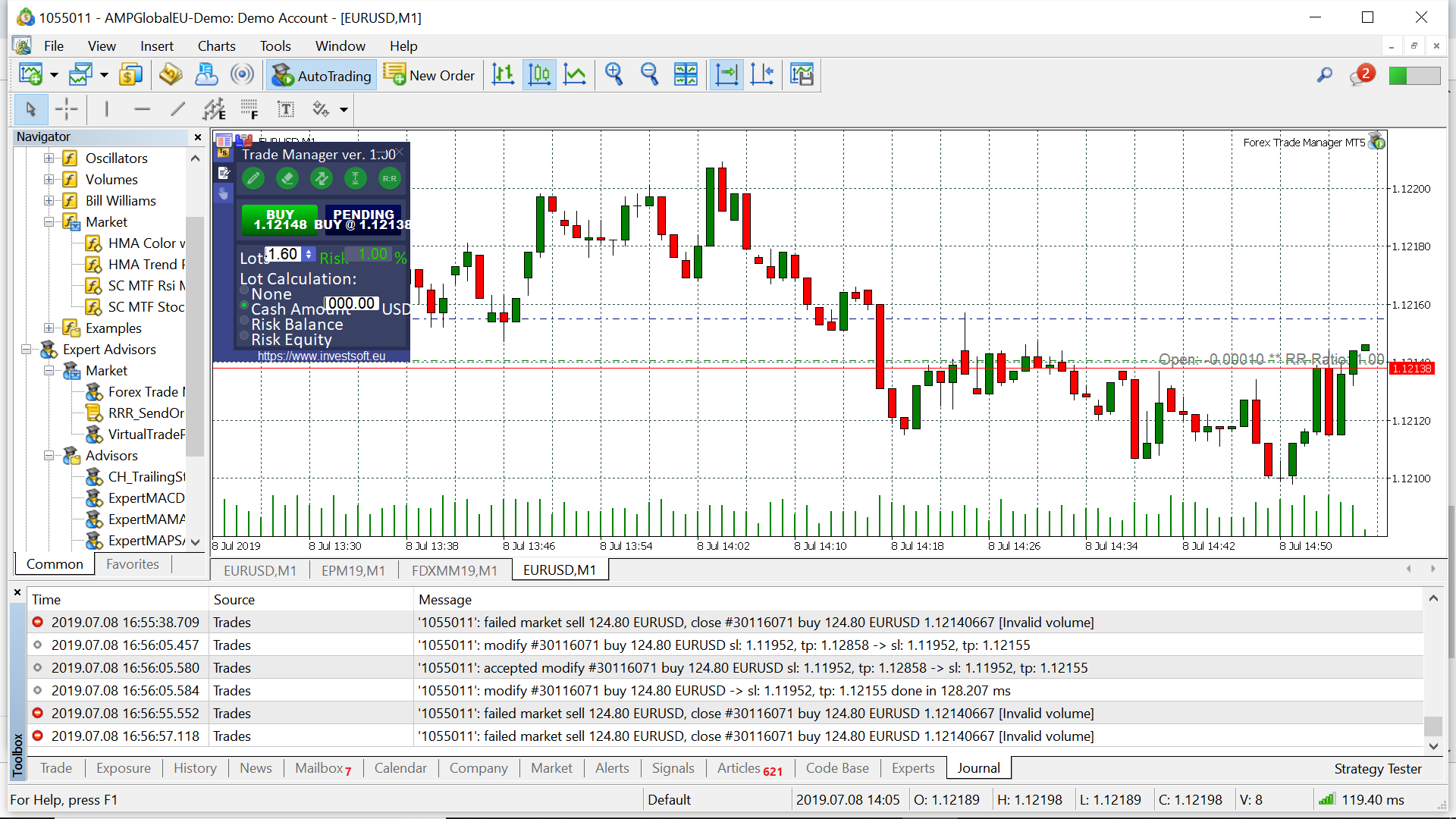This screenshot has width=1456, height=819.
Task: Expand the Oscillators tree node
Action: (49, 158)
